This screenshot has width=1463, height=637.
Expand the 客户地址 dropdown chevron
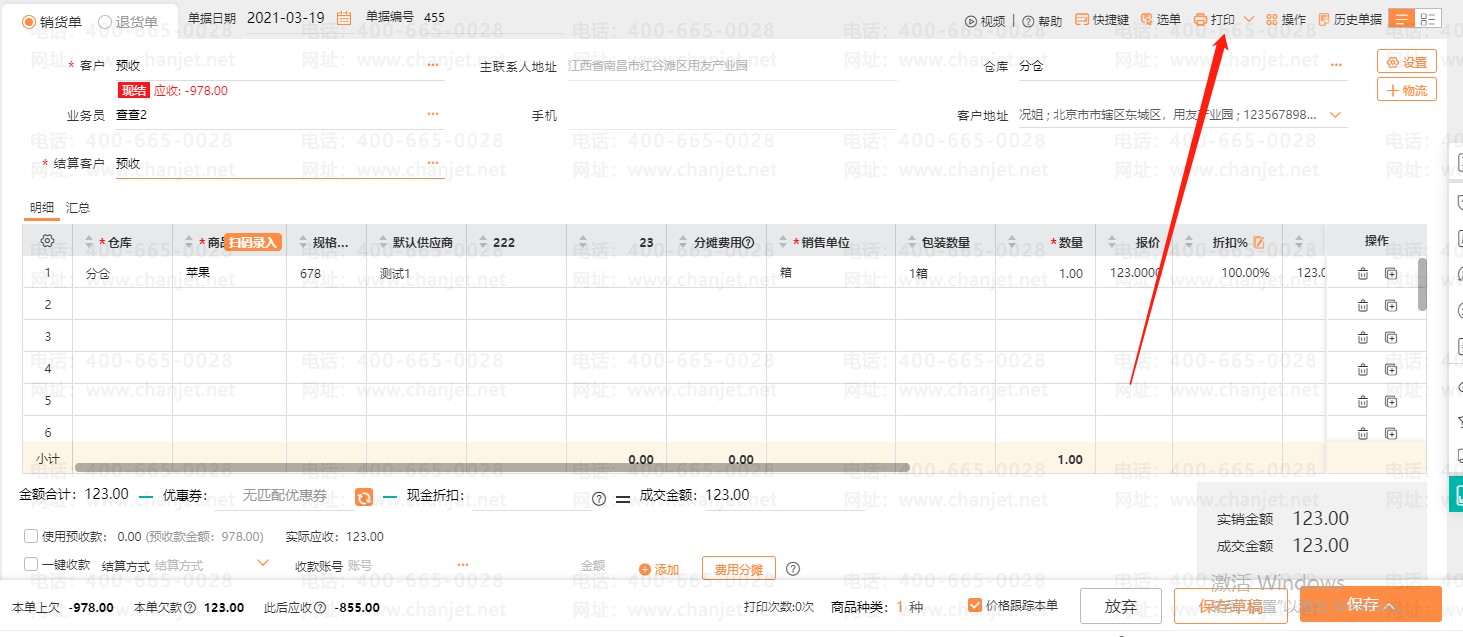[1336, 115]
